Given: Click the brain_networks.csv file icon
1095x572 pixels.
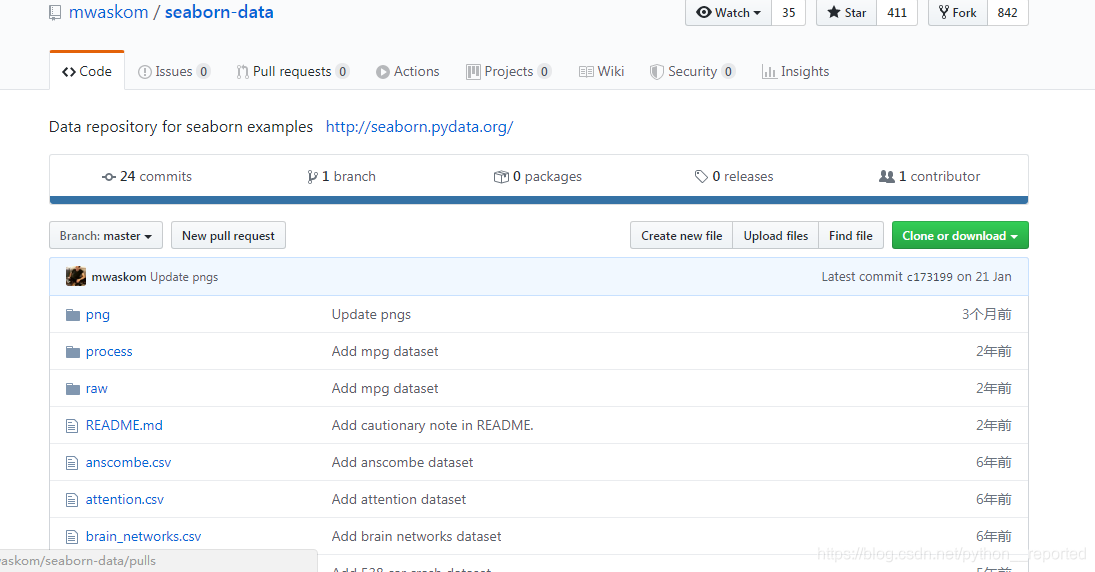Looking at the screenshot, I should click(71, 537).
